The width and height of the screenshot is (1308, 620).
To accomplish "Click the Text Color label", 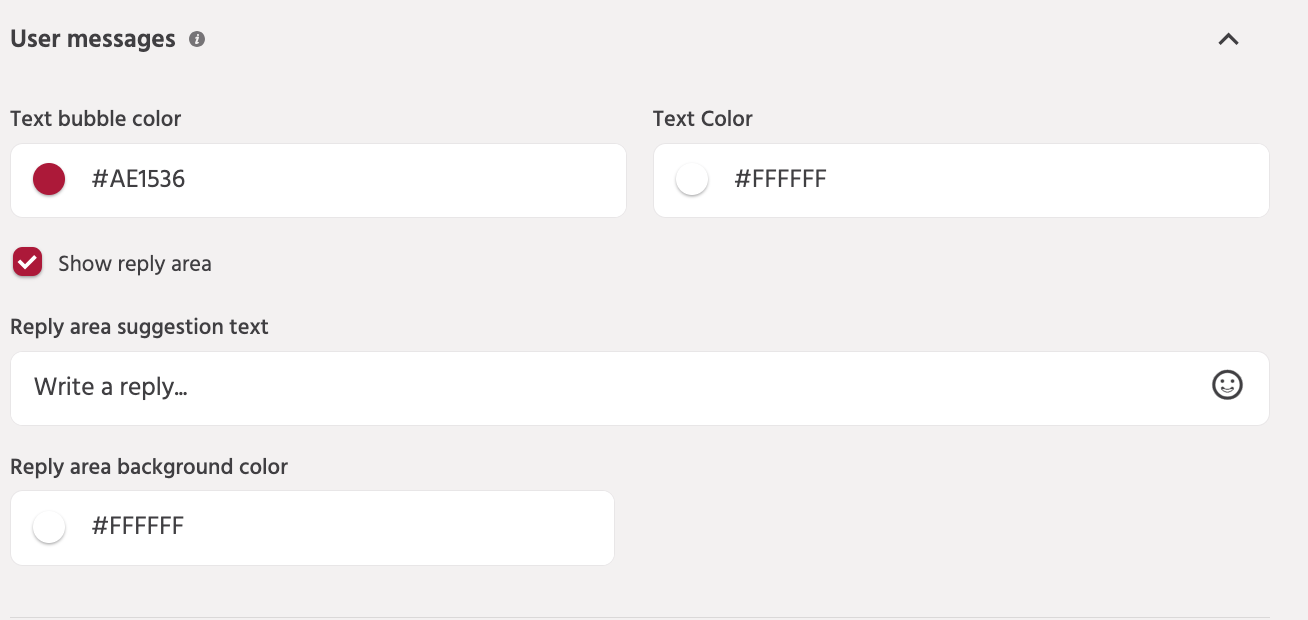I will pyautogui.click(x=702, y=118).
